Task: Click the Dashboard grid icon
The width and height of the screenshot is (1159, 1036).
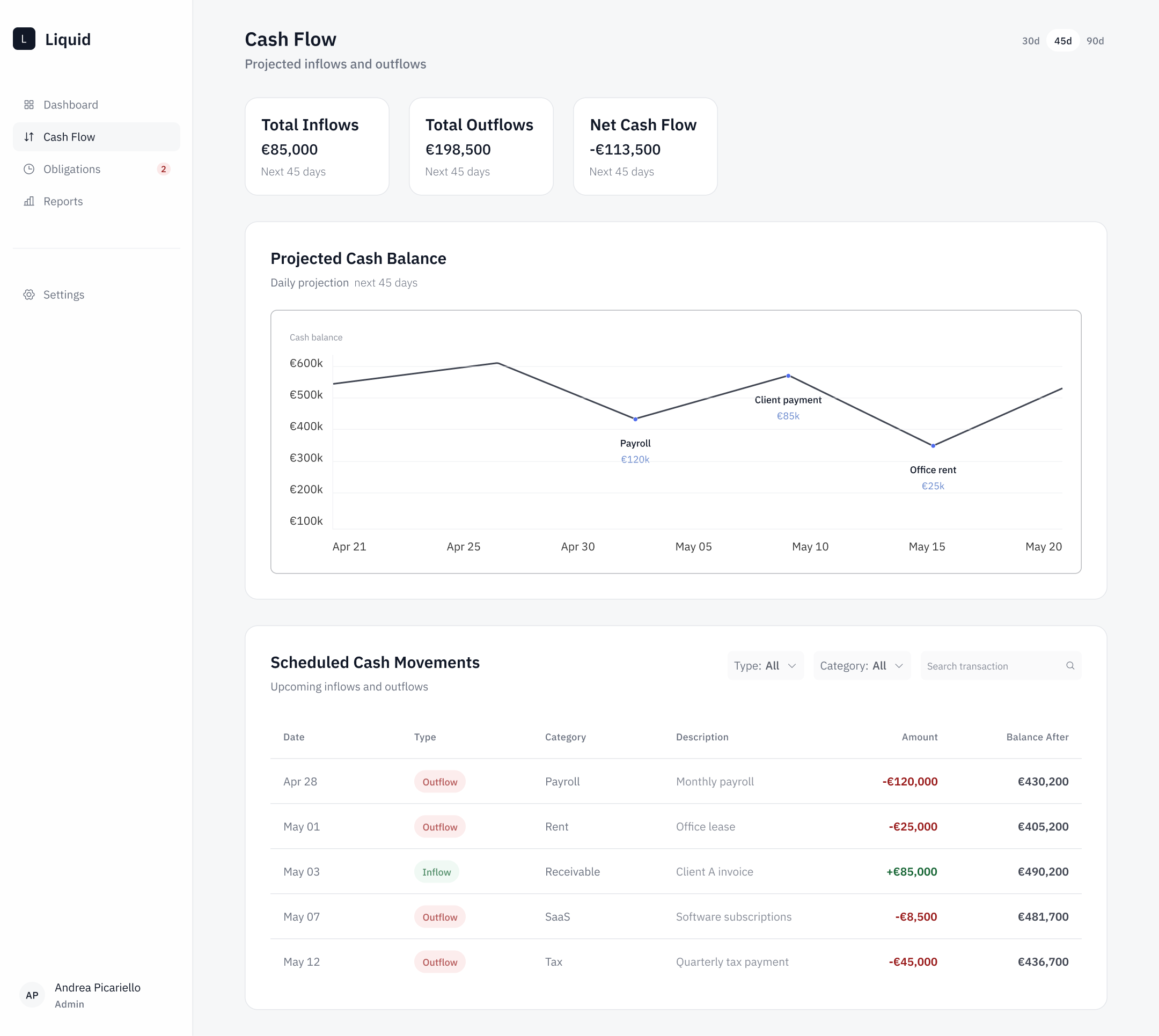Action: 29,105
